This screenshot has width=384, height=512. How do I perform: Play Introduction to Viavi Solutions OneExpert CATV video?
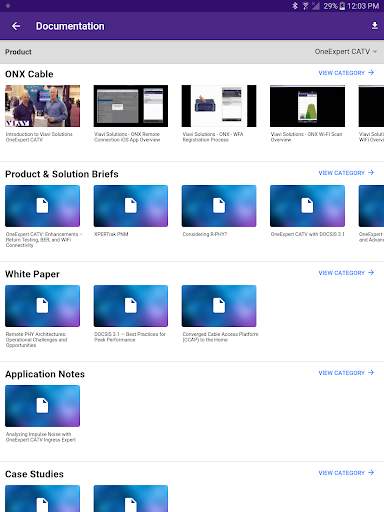coord(42,106)
